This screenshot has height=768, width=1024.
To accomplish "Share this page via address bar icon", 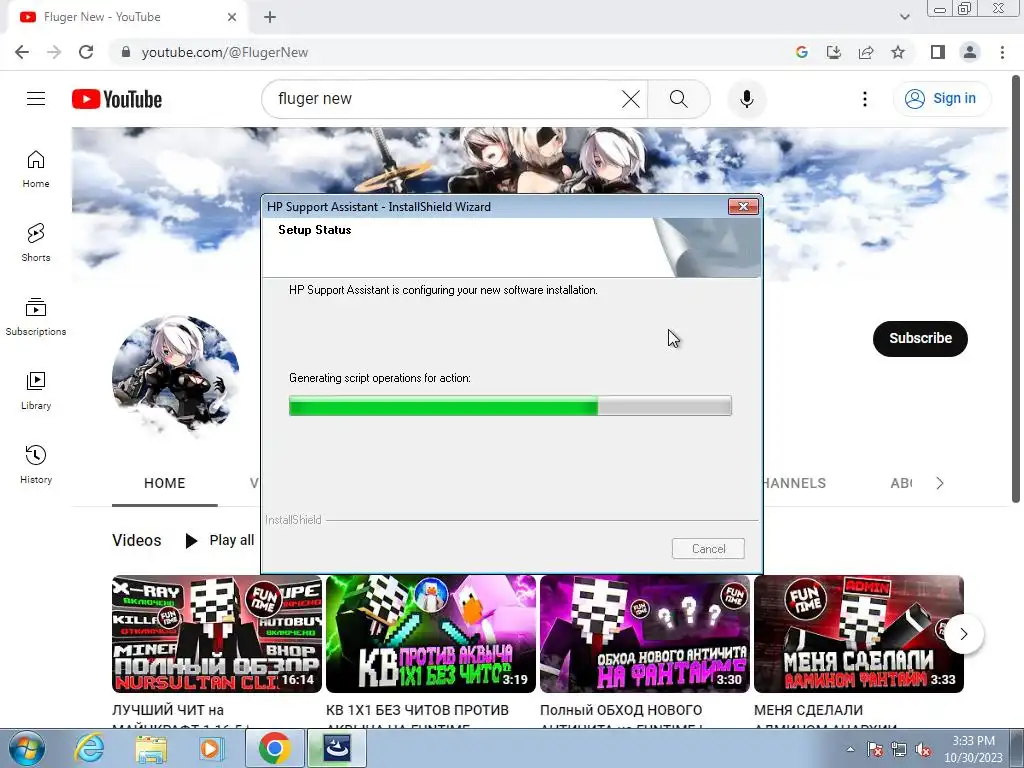I will pyautogui.click(x=866, y=52).
